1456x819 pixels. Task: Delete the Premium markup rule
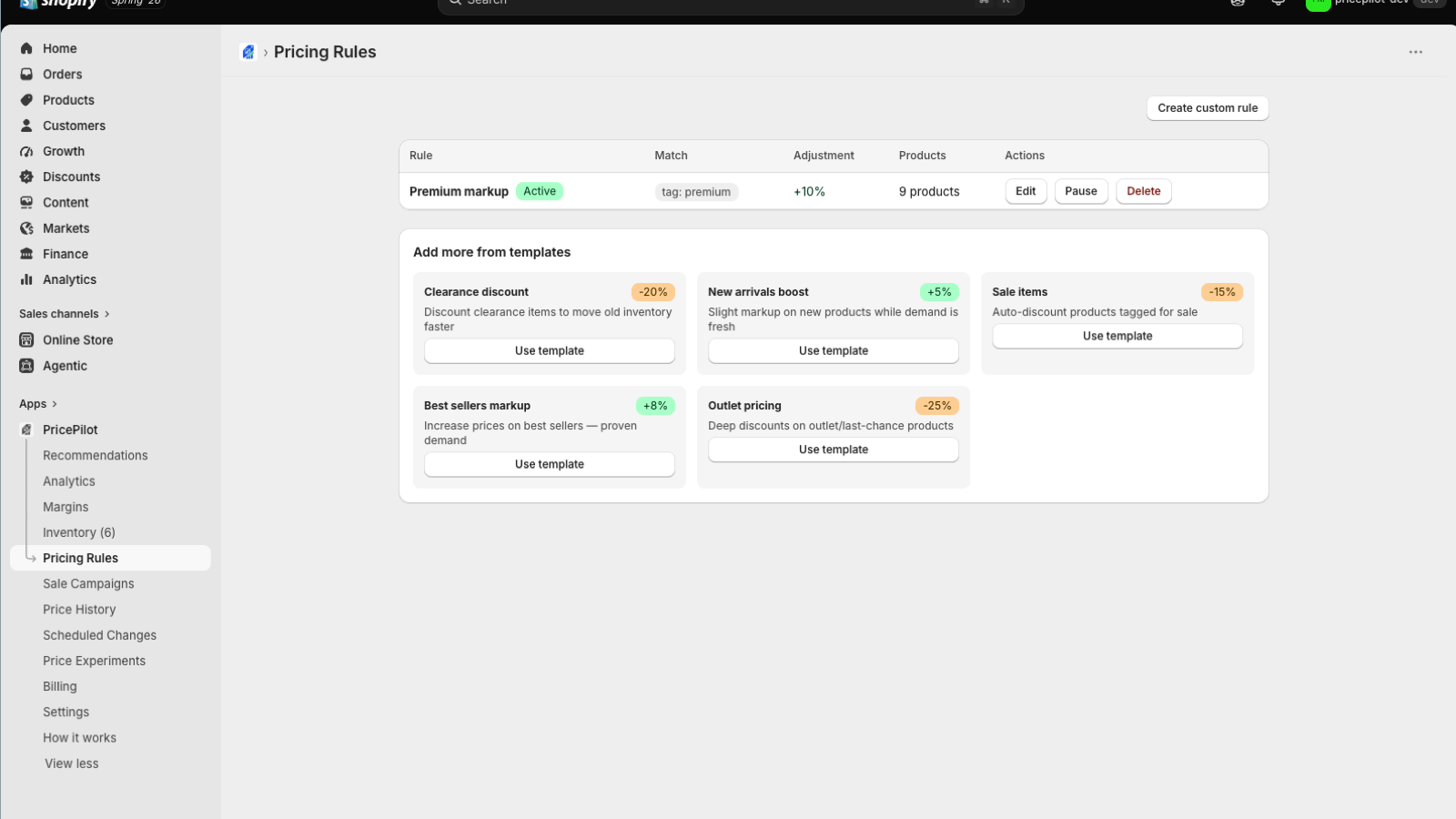tap(1144, 191)
